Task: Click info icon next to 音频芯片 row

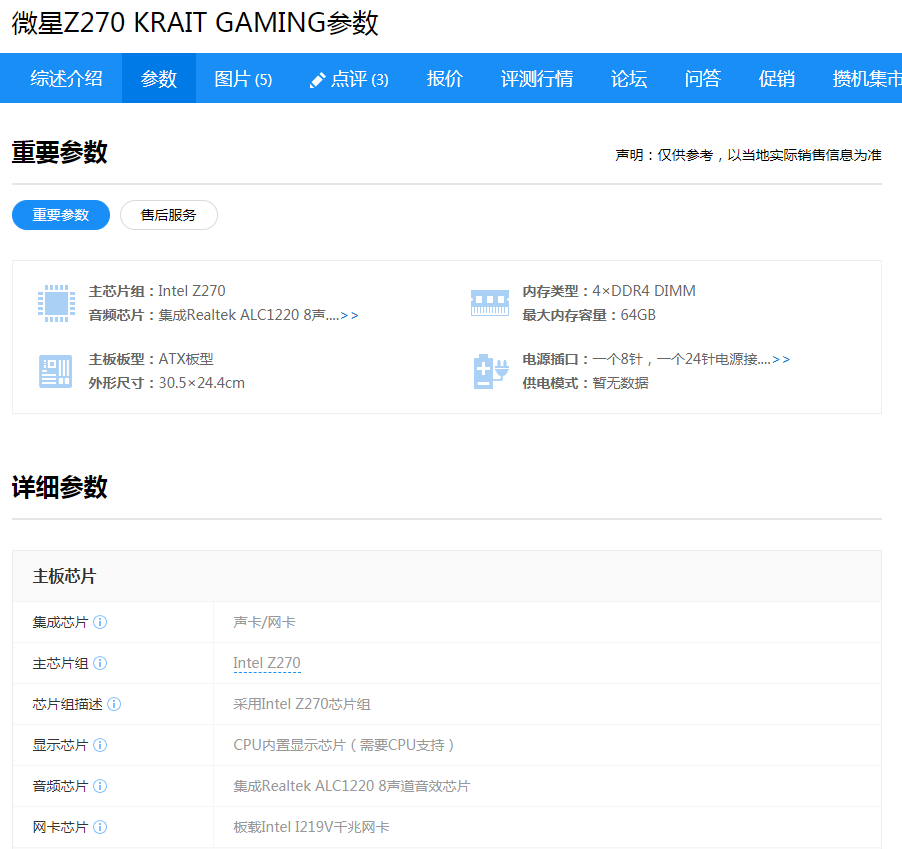Action: point(100,786)
